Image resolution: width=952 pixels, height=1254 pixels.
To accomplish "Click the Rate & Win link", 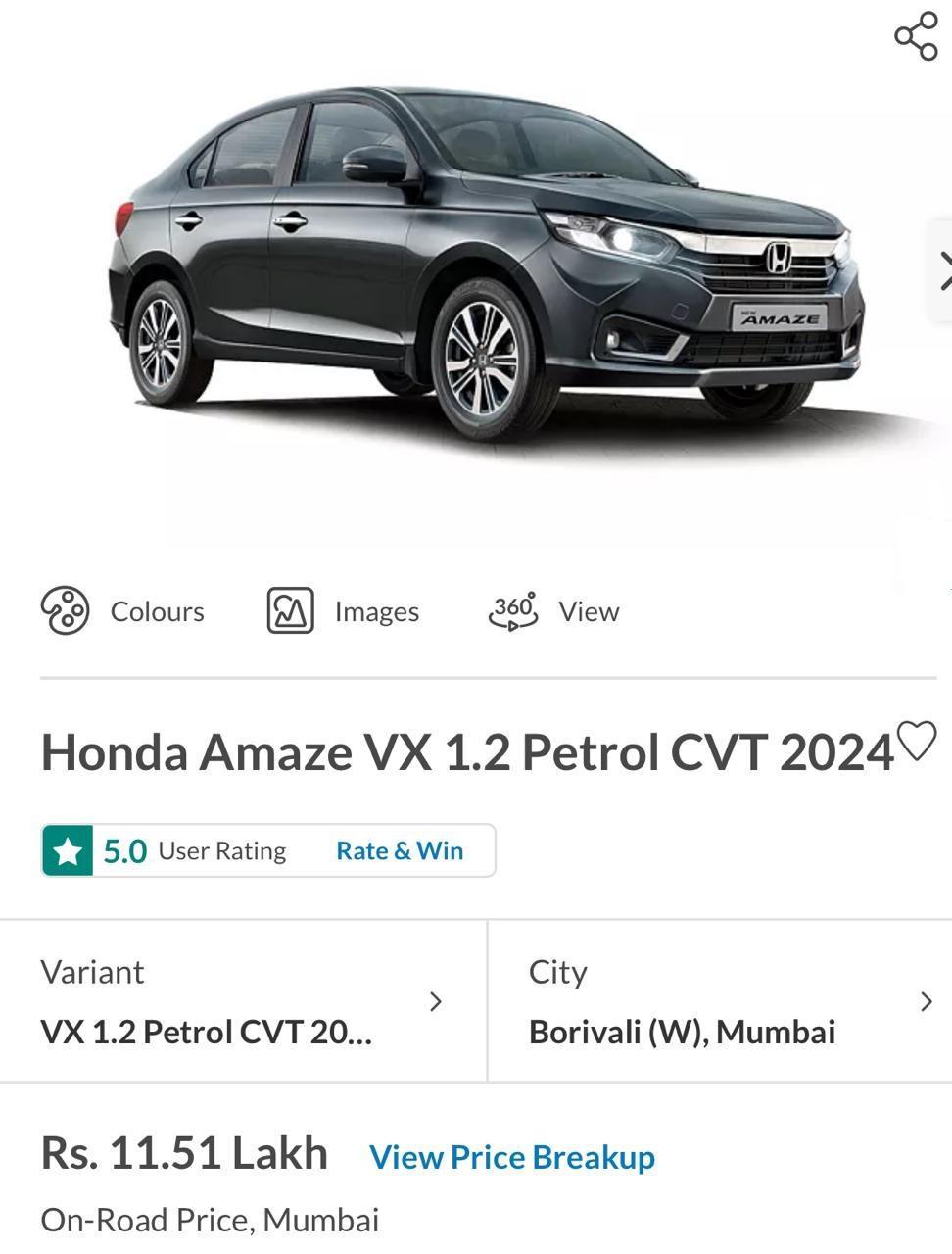I will point(400,850).
